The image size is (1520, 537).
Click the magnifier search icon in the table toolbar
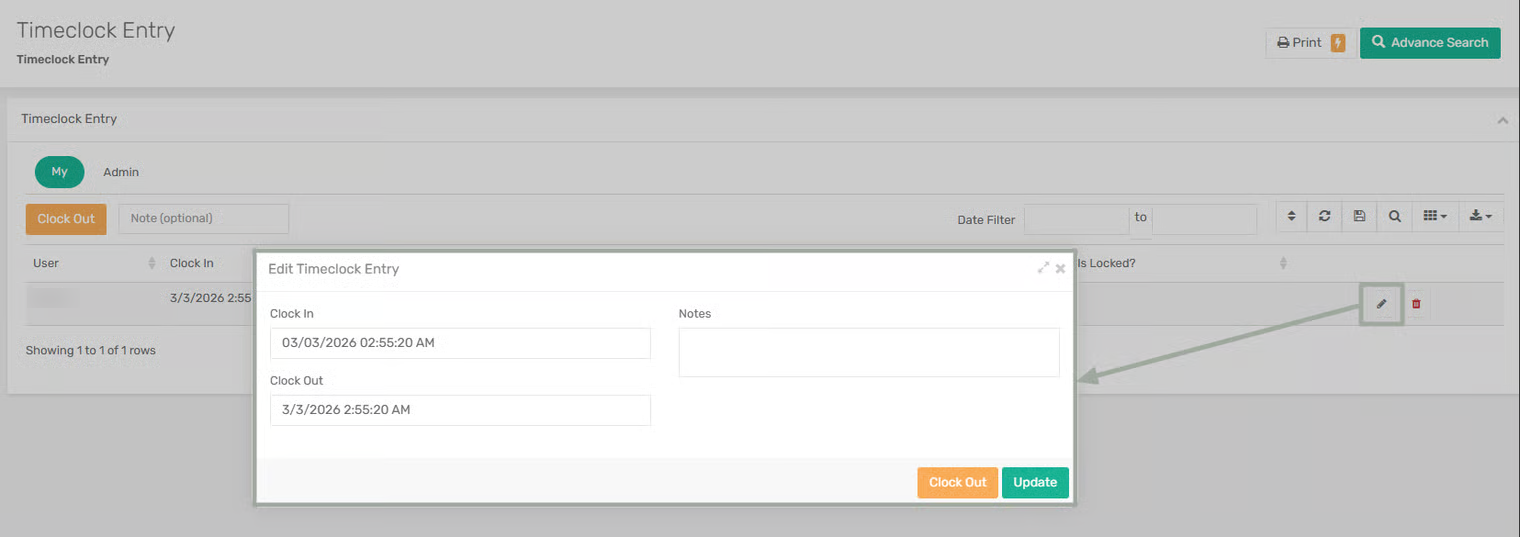click(x=1394, y=216)
